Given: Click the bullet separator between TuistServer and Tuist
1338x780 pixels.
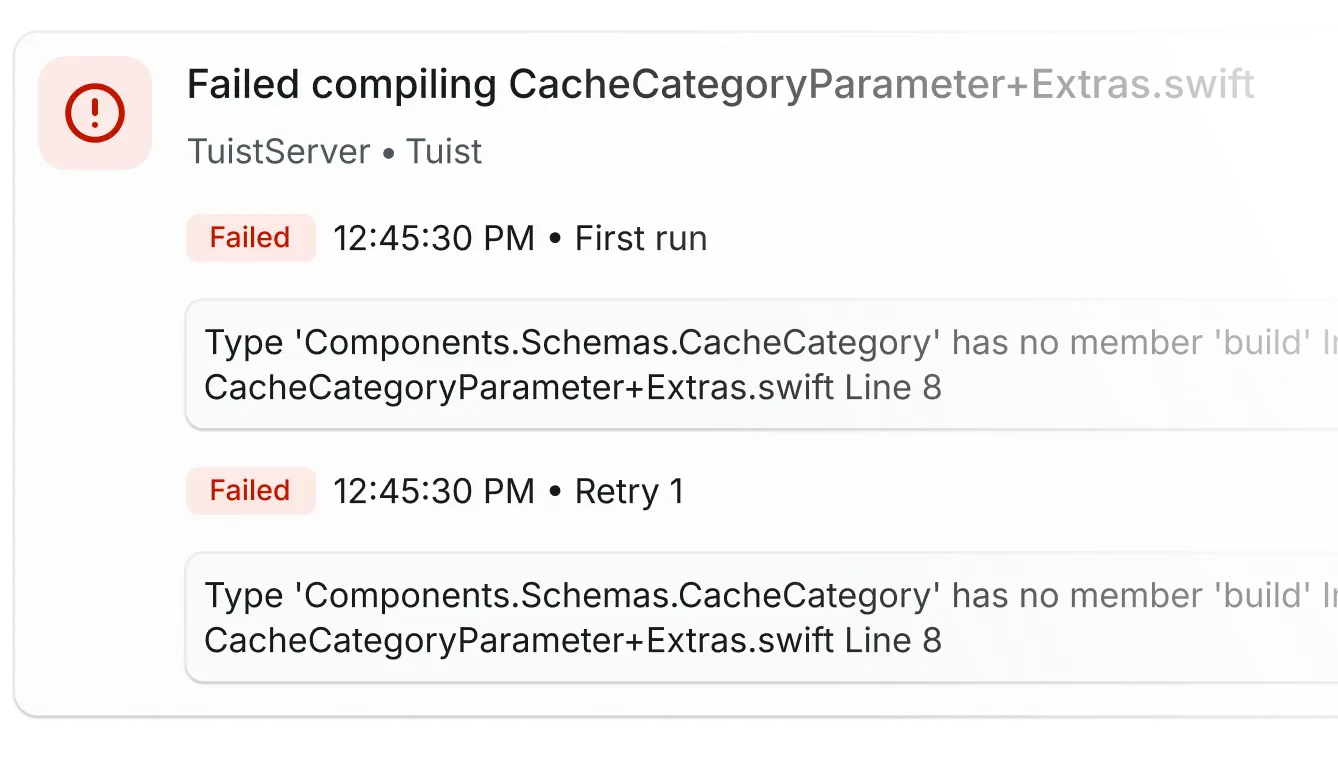Looking at the screenshot, I should click(388, 152).
